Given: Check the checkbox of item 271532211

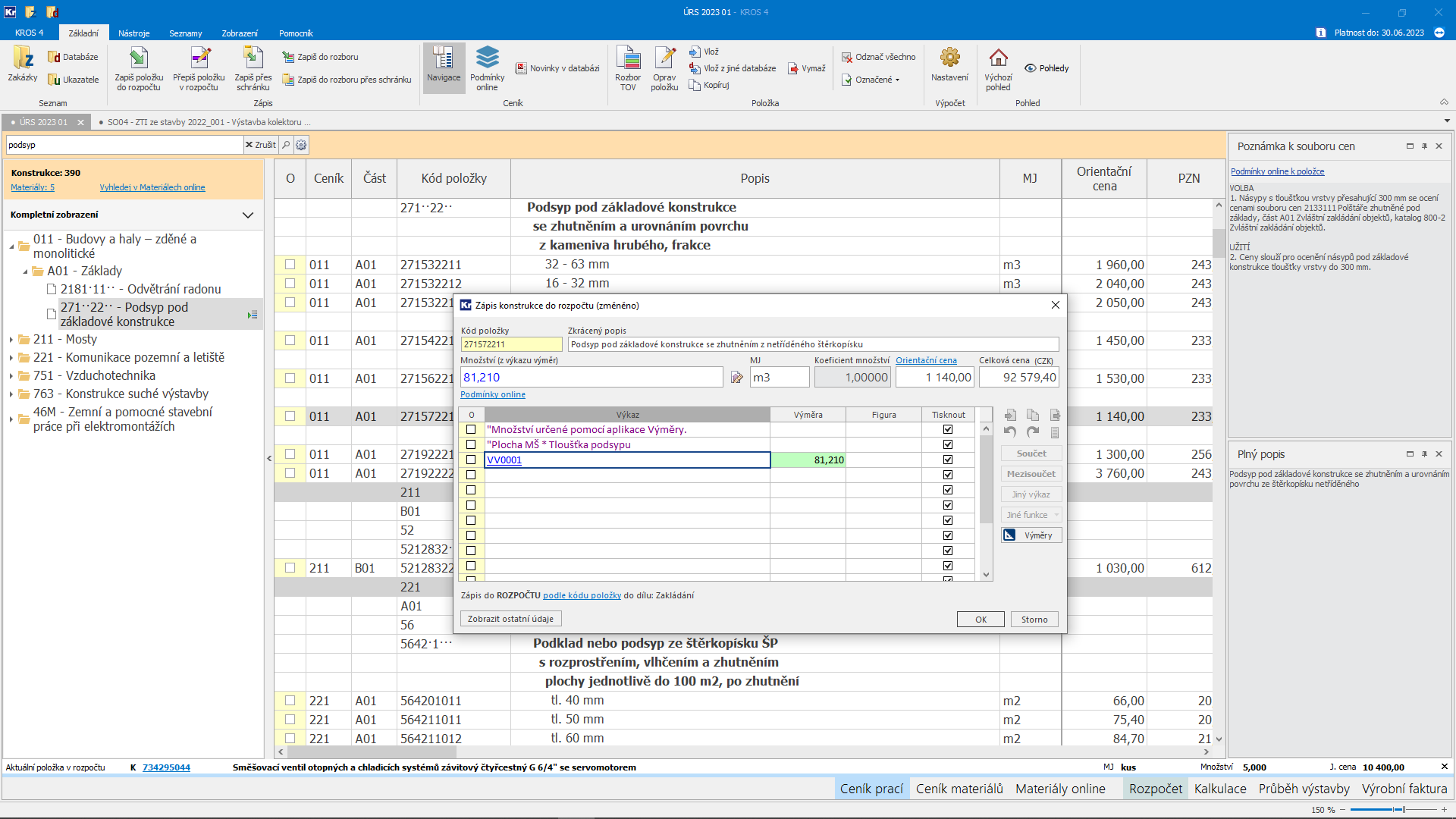Looking at the screenshot, I should point(290,265).
